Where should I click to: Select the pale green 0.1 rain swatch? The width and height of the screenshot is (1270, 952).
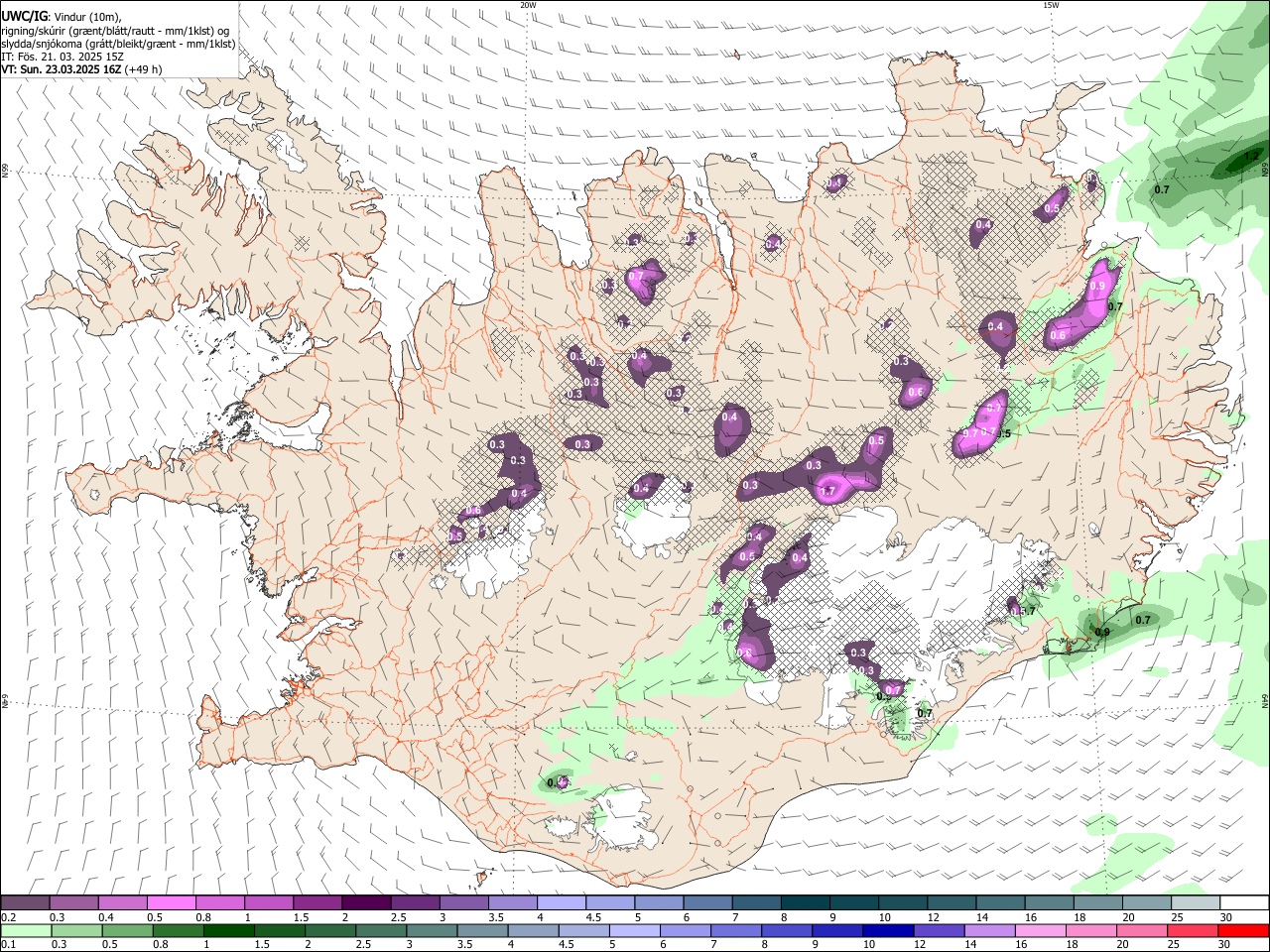coord(26,930)
